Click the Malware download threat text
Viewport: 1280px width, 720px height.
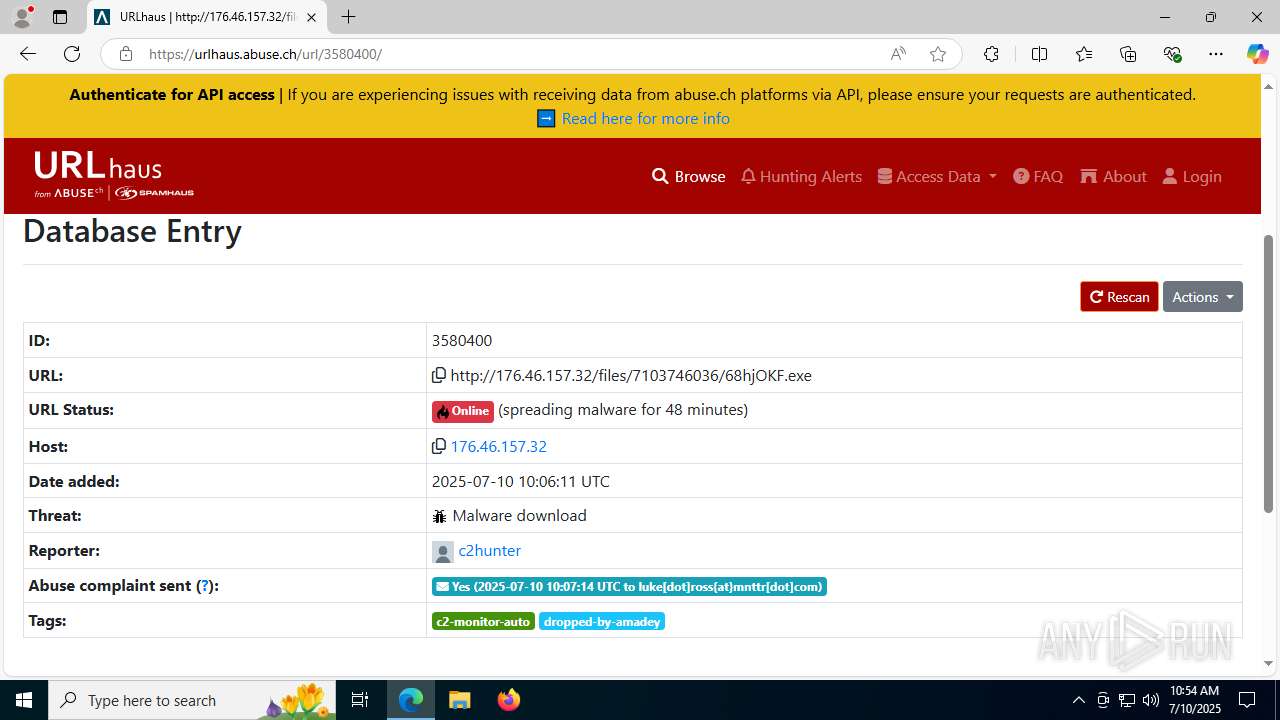tap(519, 516)
